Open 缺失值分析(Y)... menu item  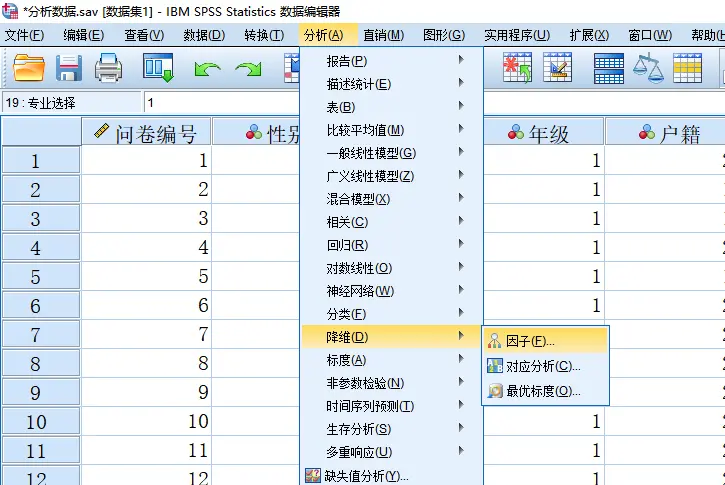391,475
